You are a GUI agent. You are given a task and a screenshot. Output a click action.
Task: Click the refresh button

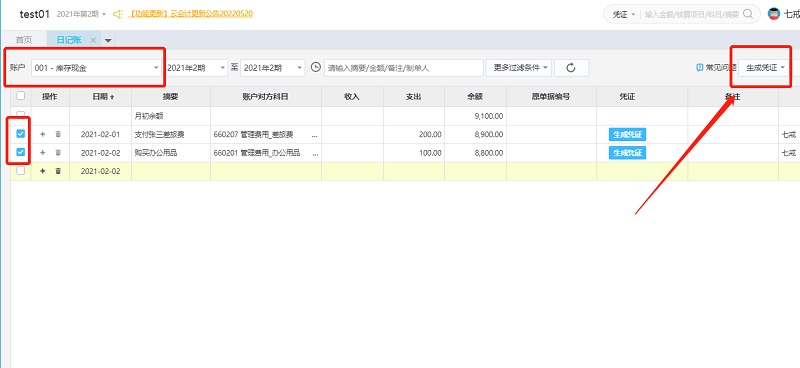coord(571,67)
